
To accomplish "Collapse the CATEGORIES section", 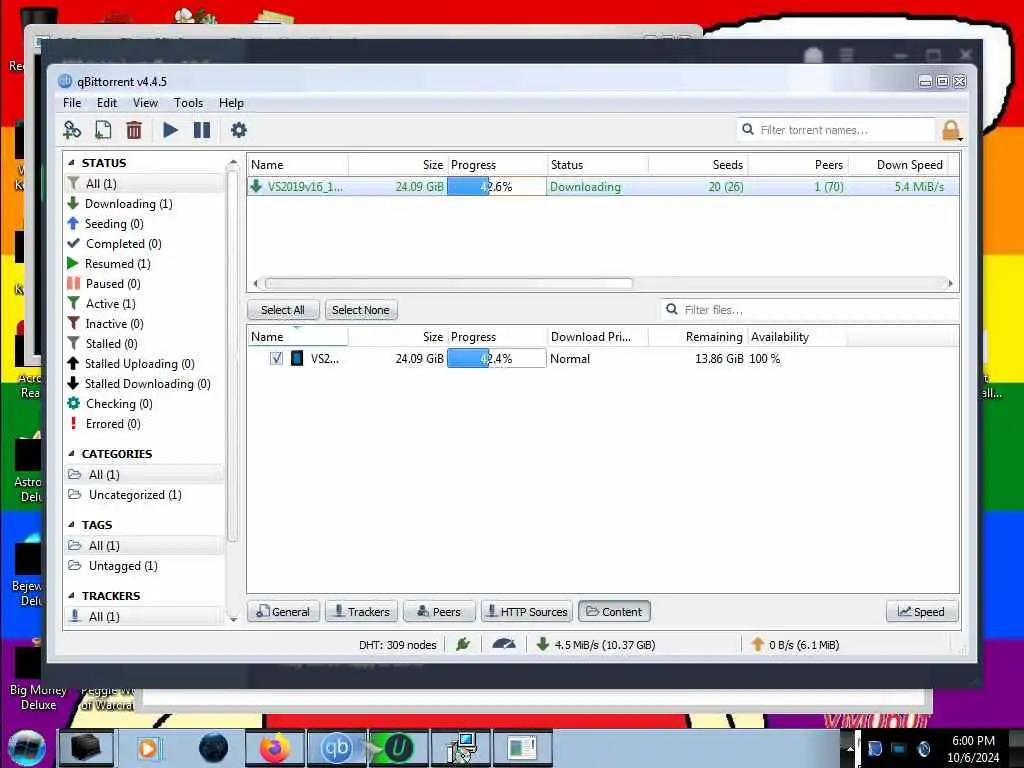I will click(71, 454).
